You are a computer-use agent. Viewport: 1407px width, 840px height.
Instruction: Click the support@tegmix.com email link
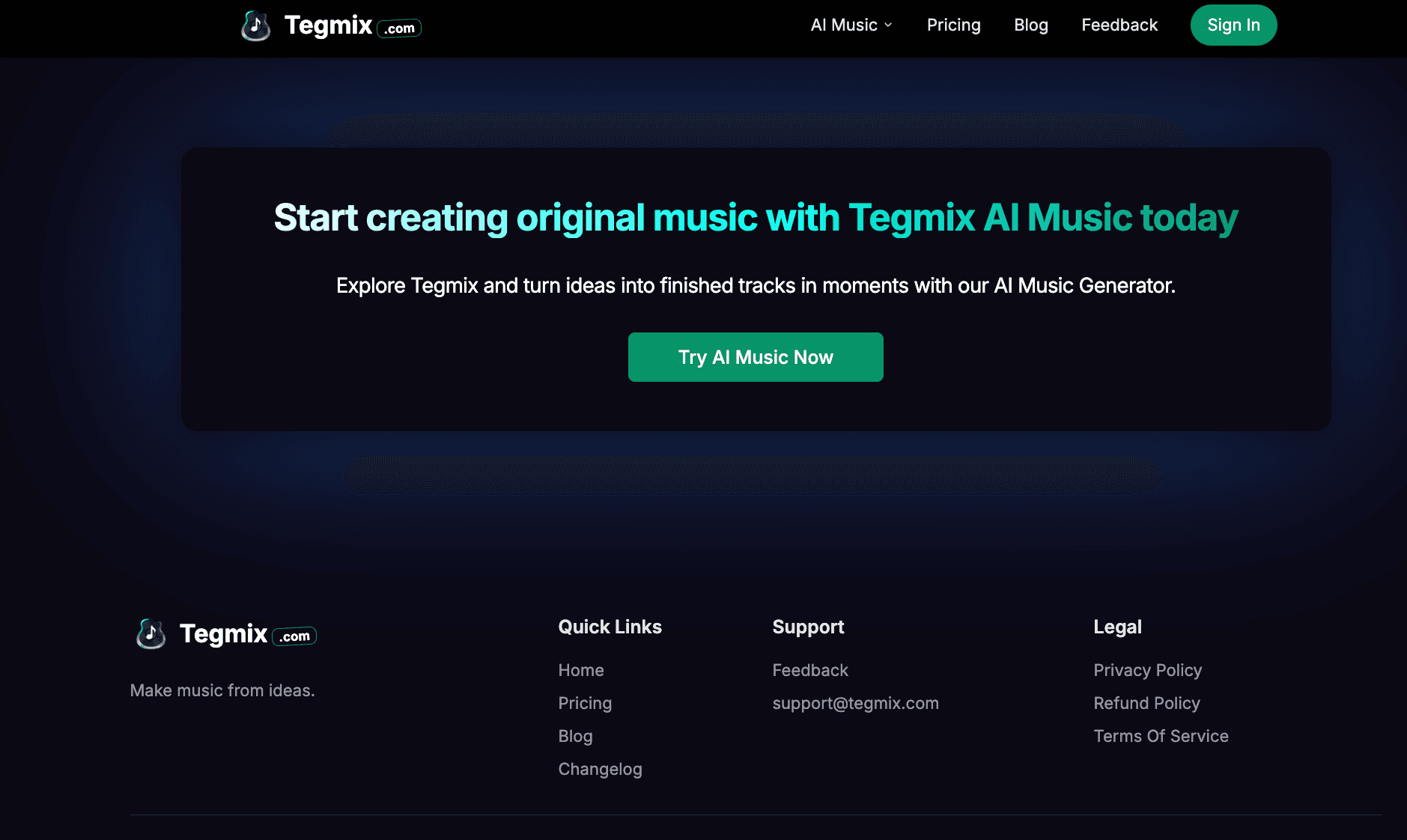[855, 703]
